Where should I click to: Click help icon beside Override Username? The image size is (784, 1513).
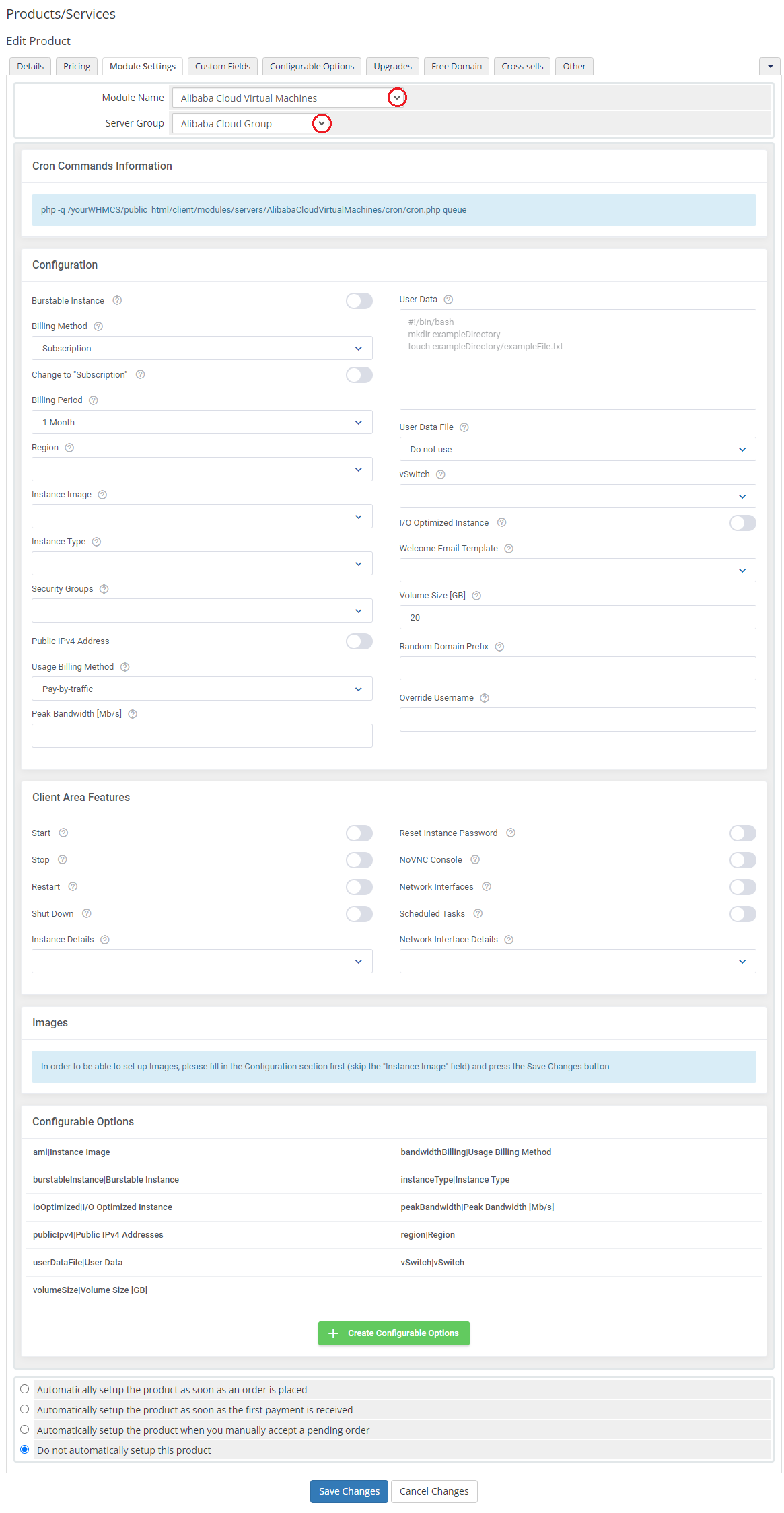pyautogui.click(x=485, y=698)
